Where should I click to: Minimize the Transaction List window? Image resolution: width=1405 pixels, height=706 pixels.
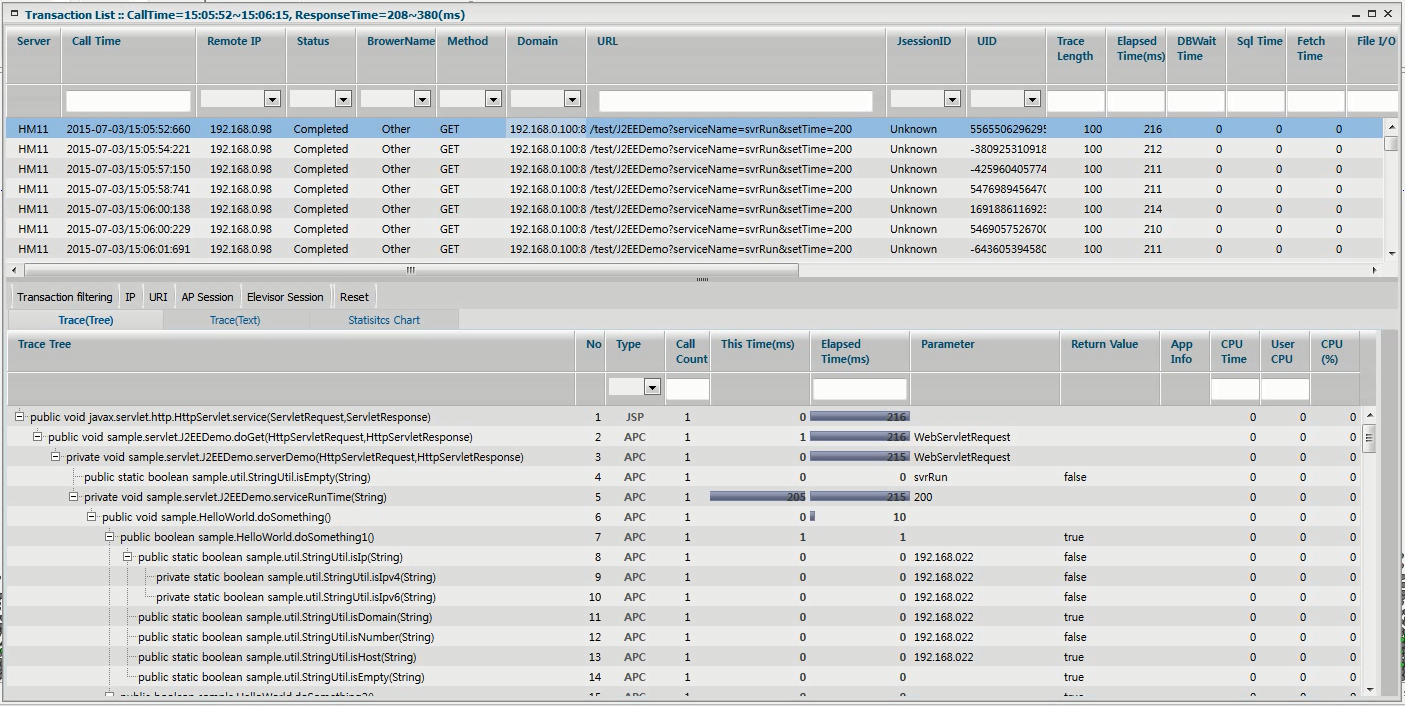click(1356, 14)
